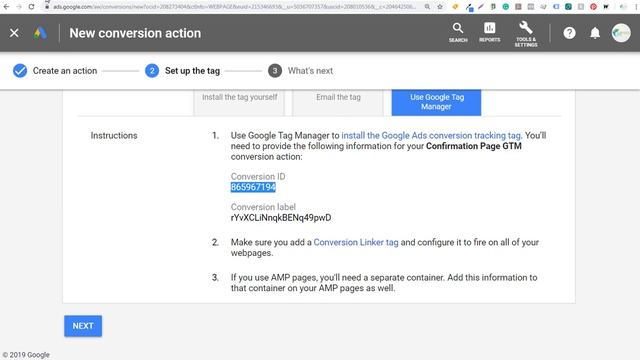640x360 pixels.
Task: Click the Conversion ID caption
Action: pos(258,177)
